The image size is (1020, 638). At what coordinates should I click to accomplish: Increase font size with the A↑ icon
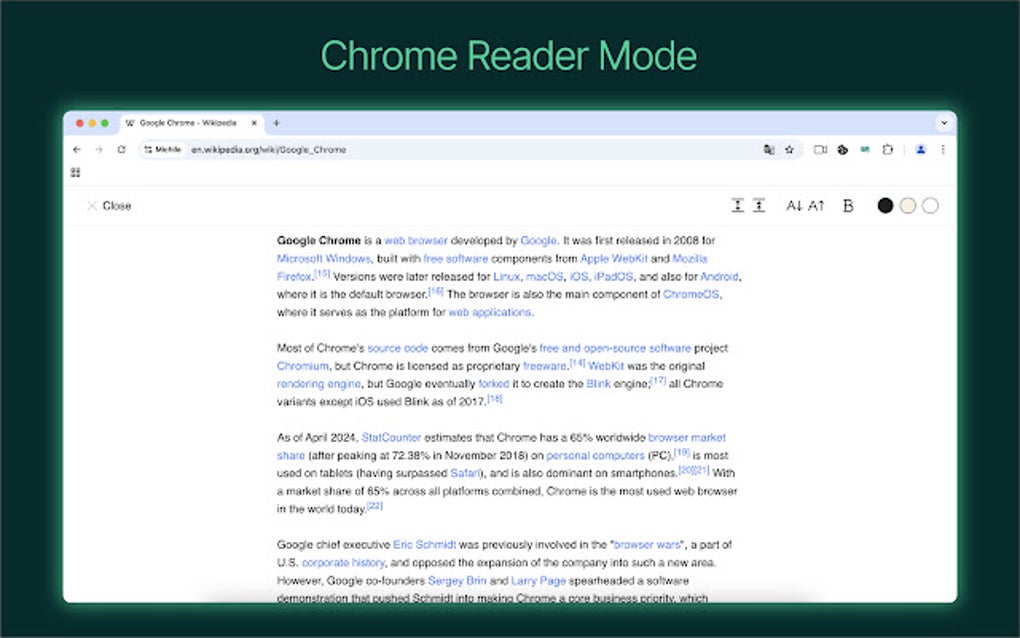tap(815, 205)
